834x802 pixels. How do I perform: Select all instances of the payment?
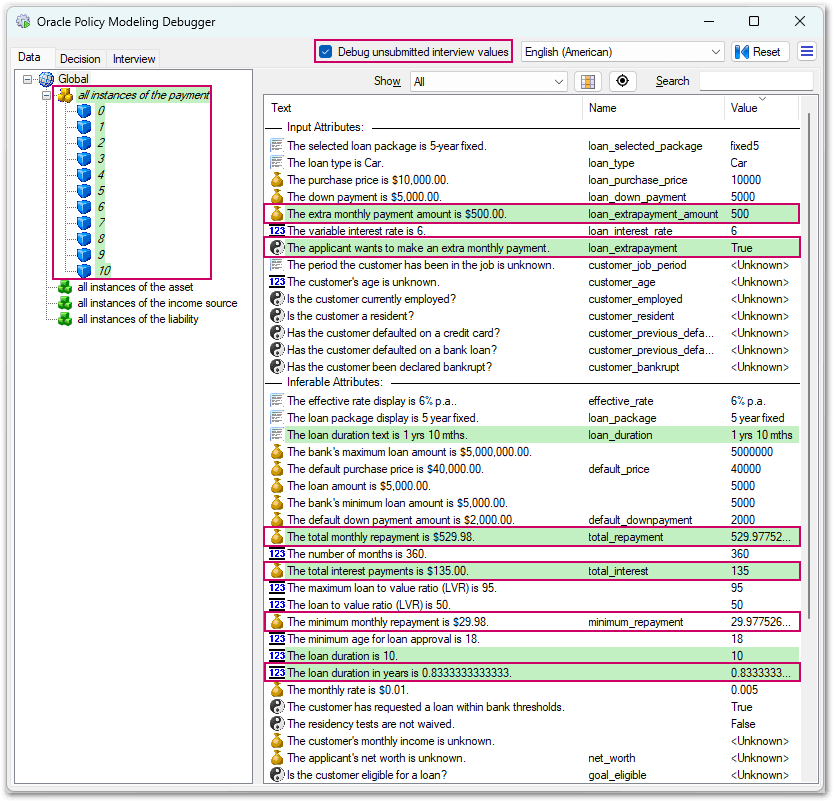pyautogui.click(x=144, y=95)
